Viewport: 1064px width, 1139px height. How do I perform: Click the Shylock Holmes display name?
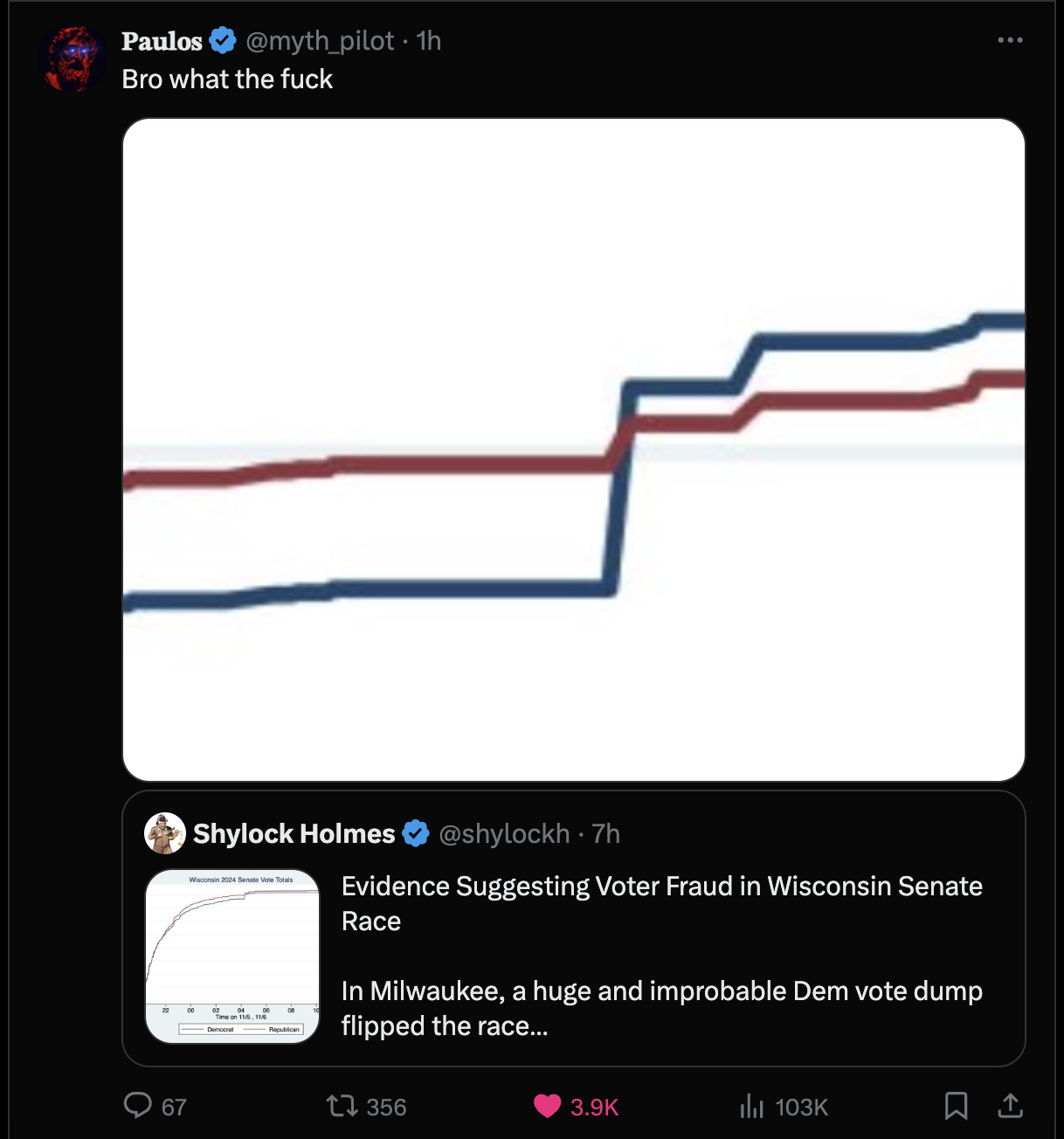(294, 834)
